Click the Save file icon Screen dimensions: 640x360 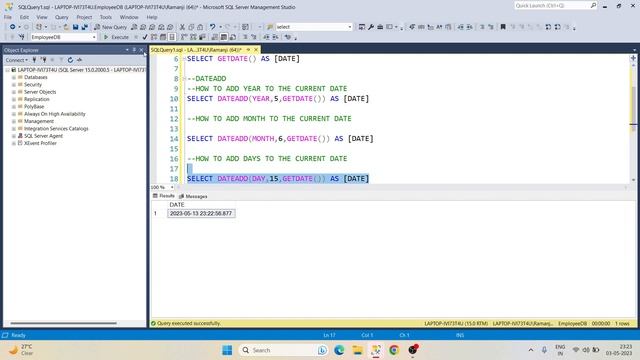76,27
